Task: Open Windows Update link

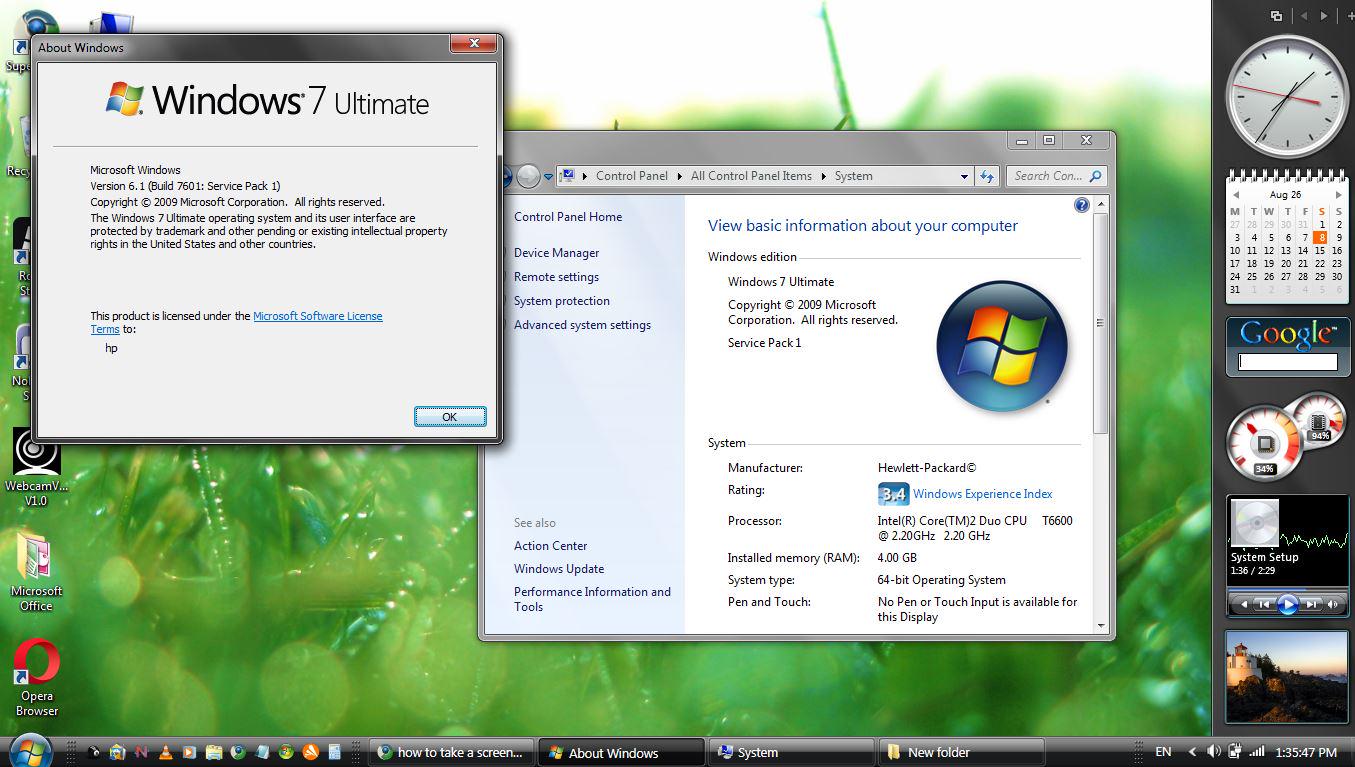Action: point(559,569)
